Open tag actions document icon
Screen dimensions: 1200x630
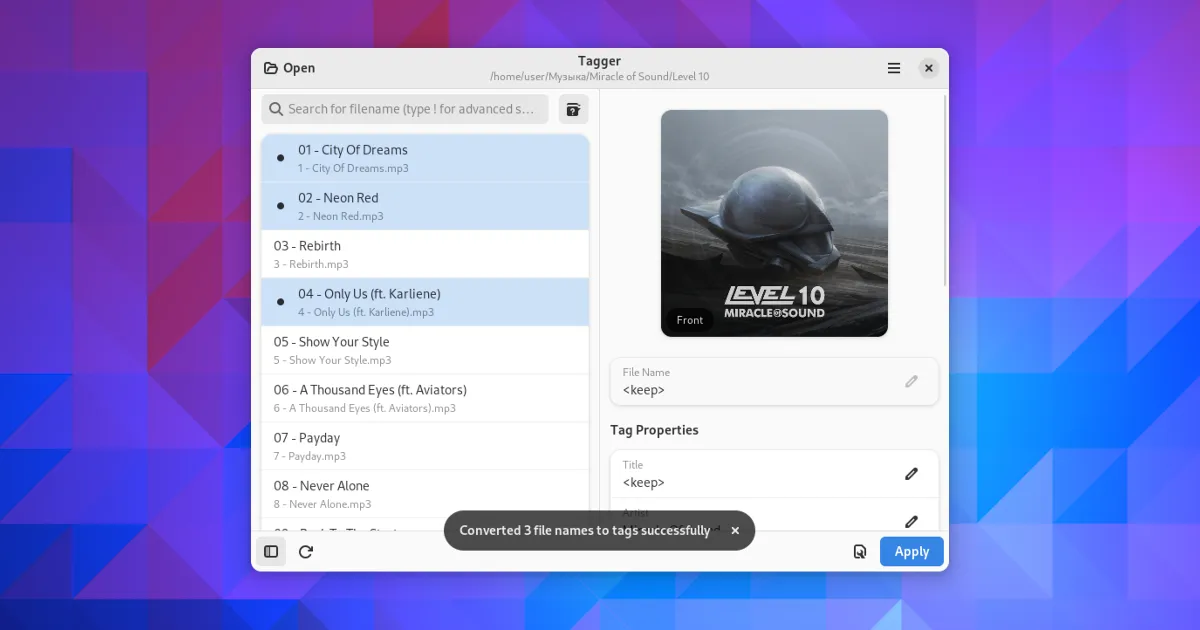coord(859,551)
